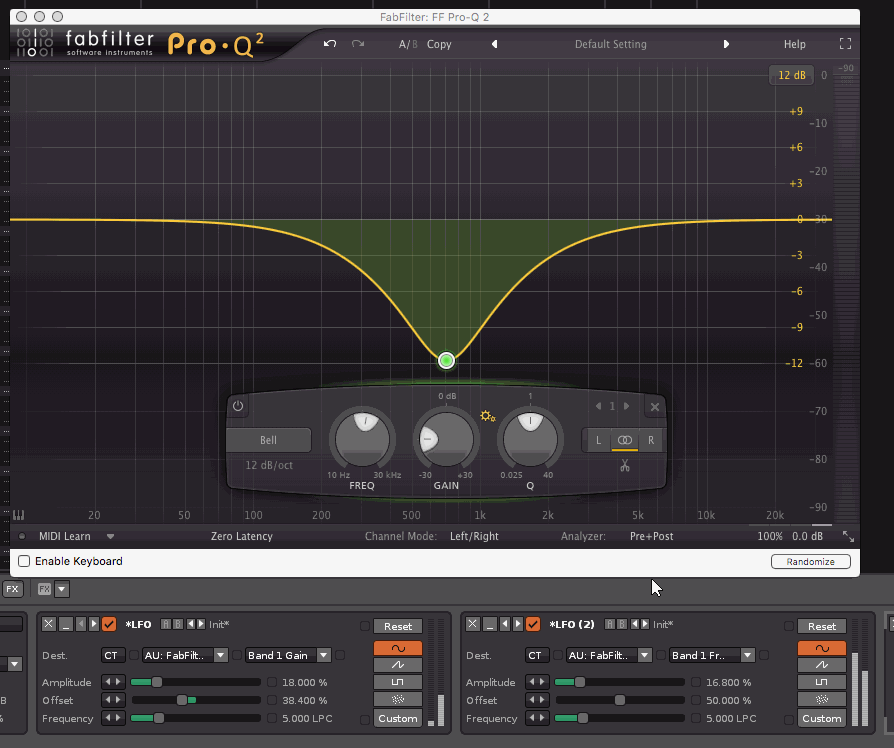
Task: Open the band settings gear icon
Action: [x=488, y=415]
